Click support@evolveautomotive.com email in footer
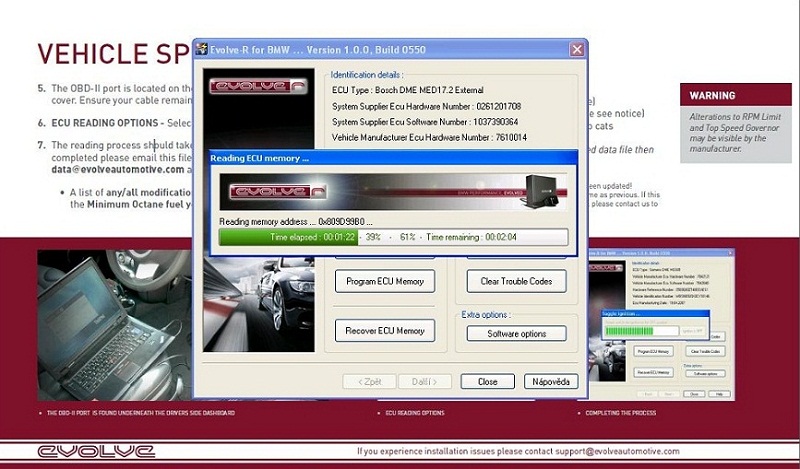 pos(617,451)
